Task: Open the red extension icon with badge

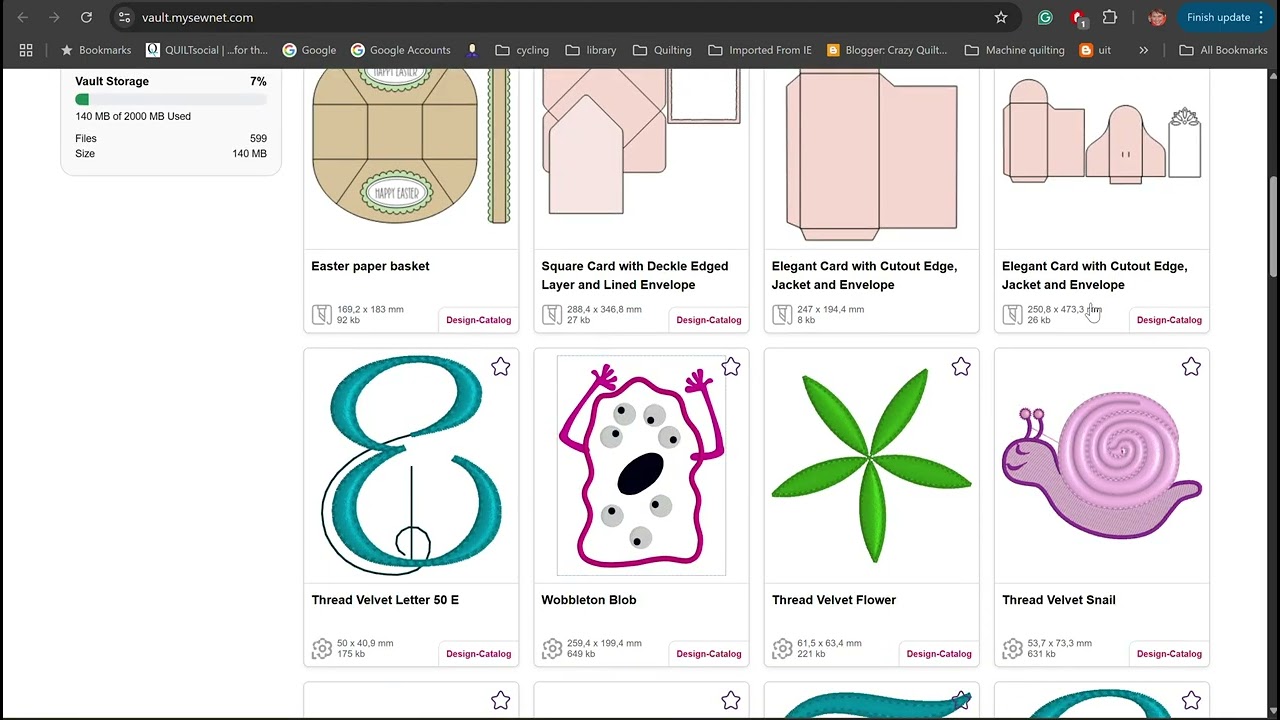Action: 1078,17
